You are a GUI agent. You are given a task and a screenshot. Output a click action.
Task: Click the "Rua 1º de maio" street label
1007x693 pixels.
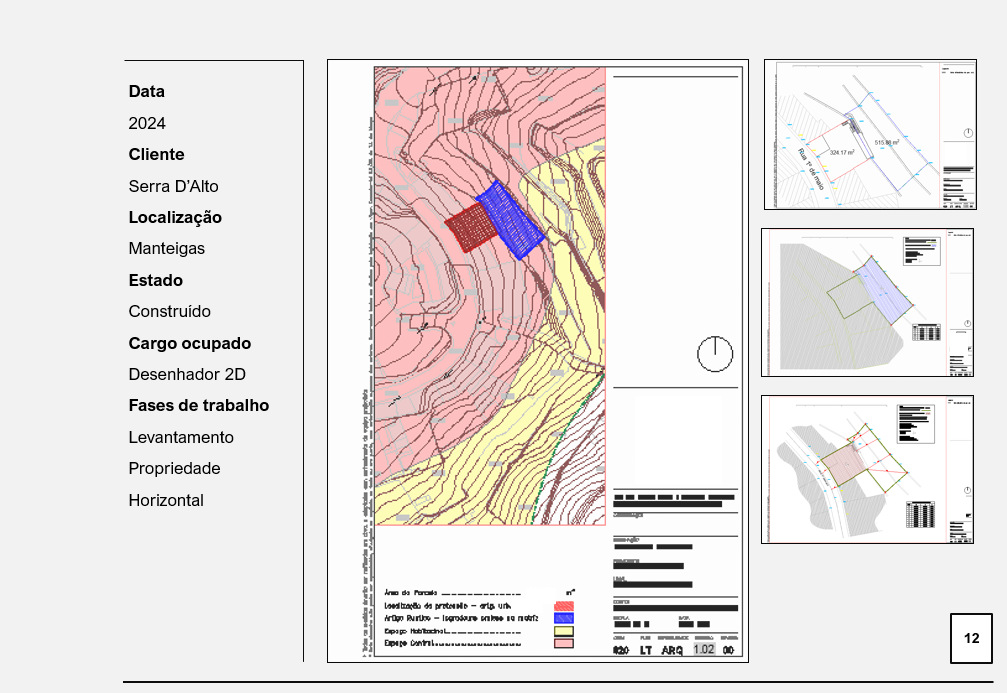[x=810, y=169]
